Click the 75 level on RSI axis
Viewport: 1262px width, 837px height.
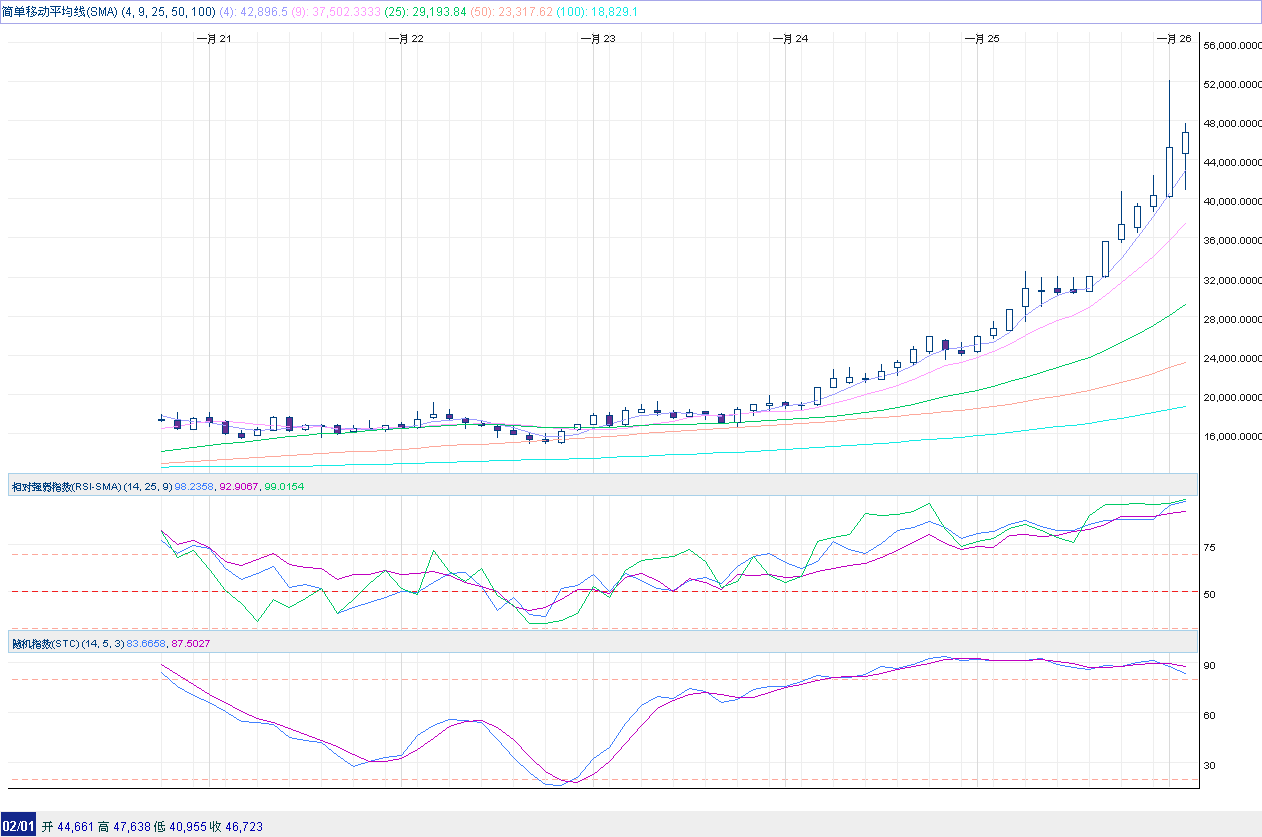tap(1209, 548)
